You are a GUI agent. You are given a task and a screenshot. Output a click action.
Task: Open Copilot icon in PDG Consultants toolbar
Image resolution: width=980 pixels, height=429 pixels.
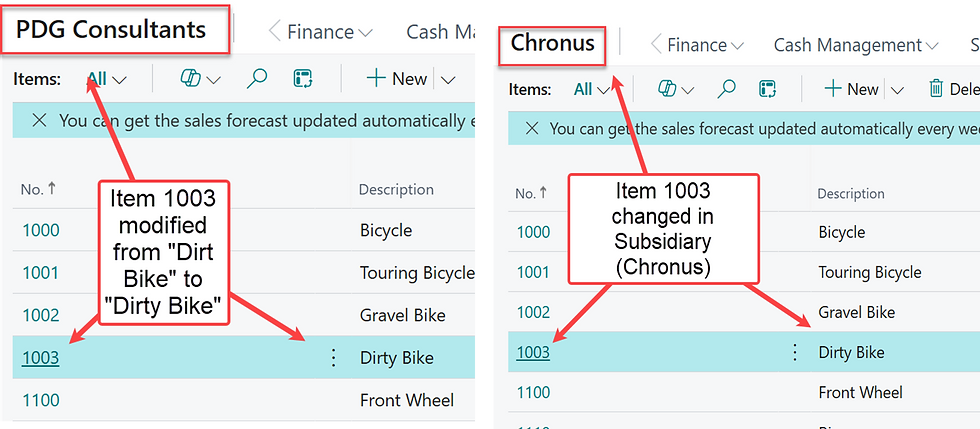pos(190,79)
